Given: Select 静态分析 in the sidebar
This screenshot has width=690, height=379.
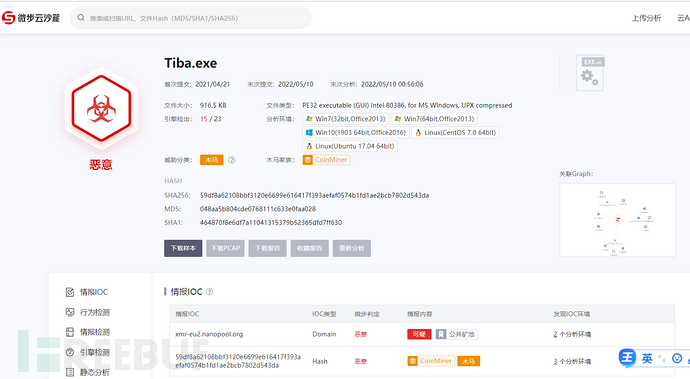Looking at the screenshot, I should click(x=95, y=372).
